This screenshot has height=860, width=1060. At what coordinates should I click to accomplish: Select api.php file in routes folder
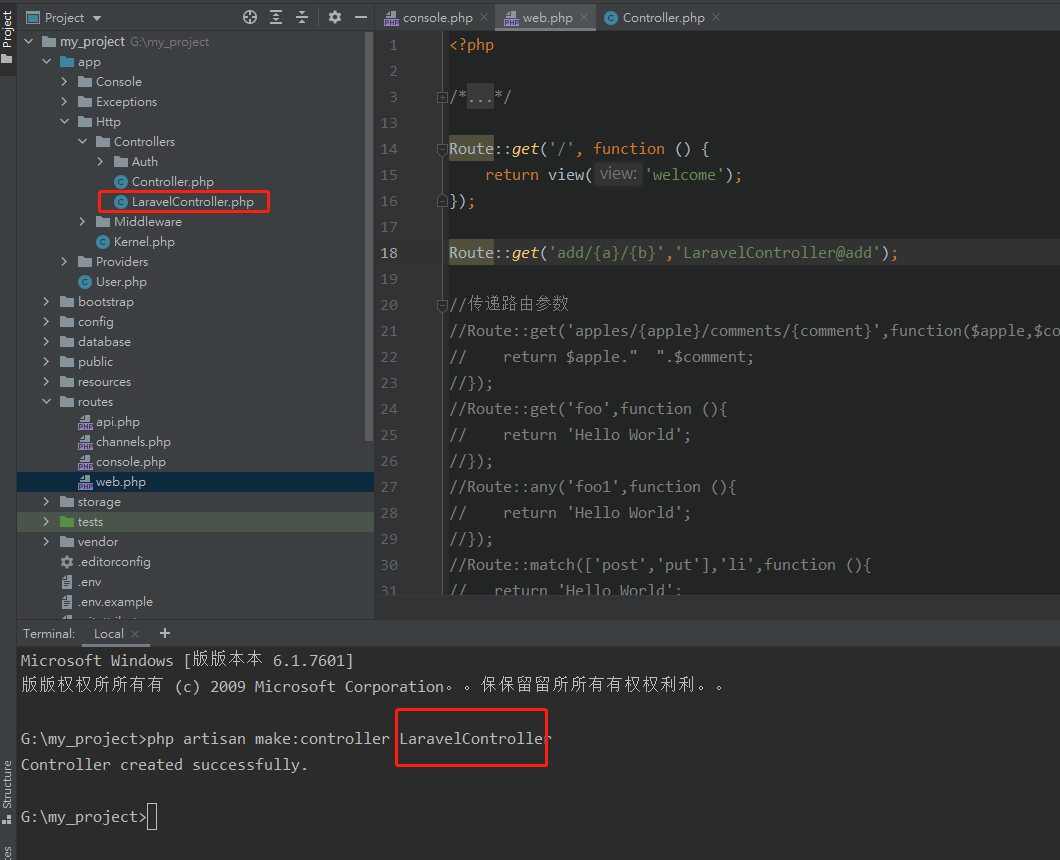pyautogui.click(x=117, y=422)
